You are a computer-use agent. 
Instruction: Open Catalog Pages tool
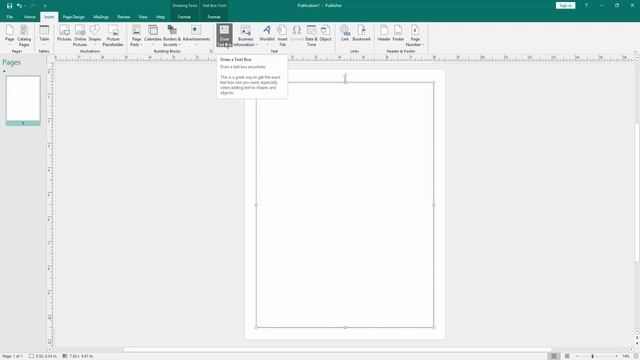[24, 36]
